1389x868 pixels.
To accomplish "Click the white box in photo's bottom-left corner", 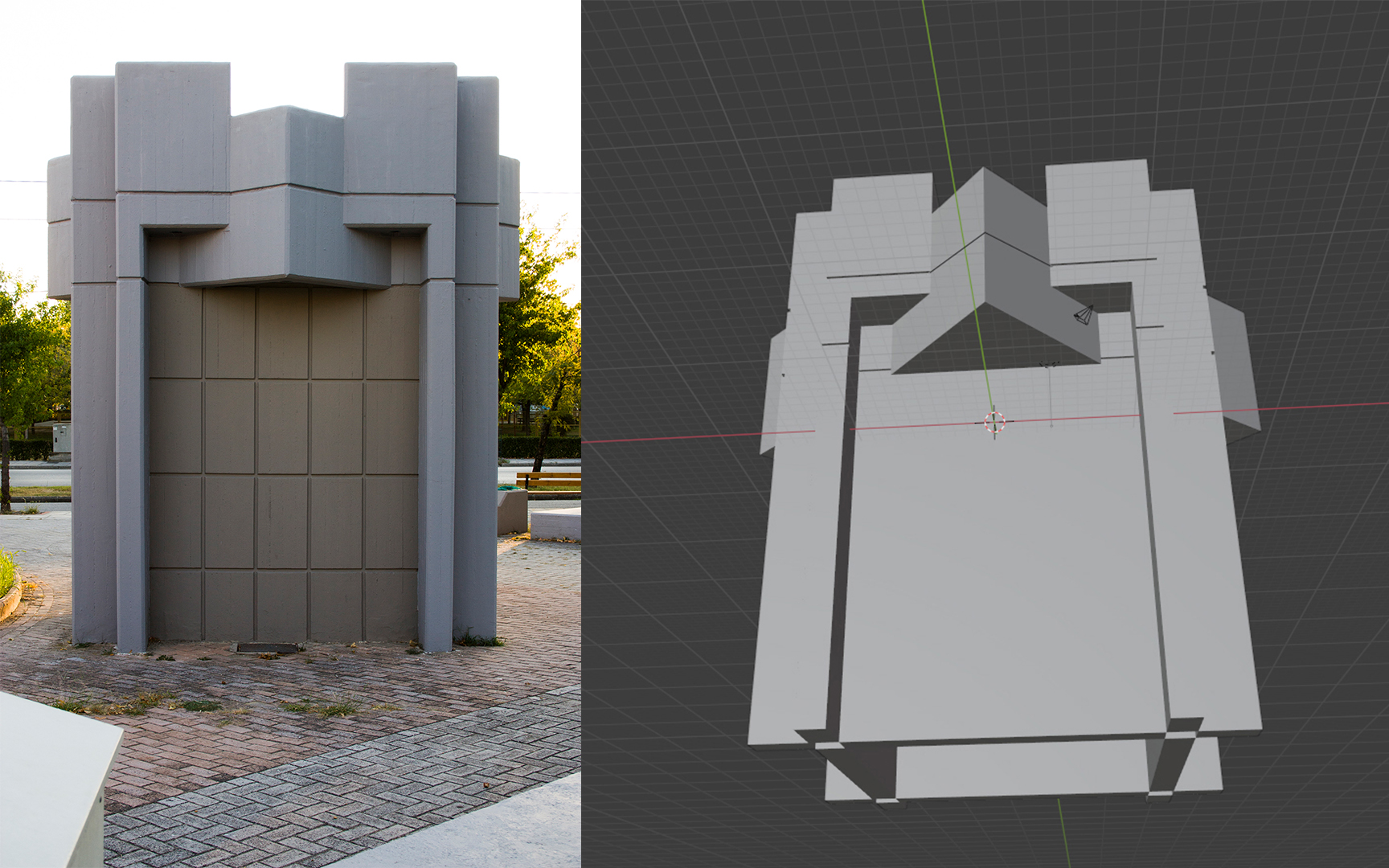I will [48, 780].
